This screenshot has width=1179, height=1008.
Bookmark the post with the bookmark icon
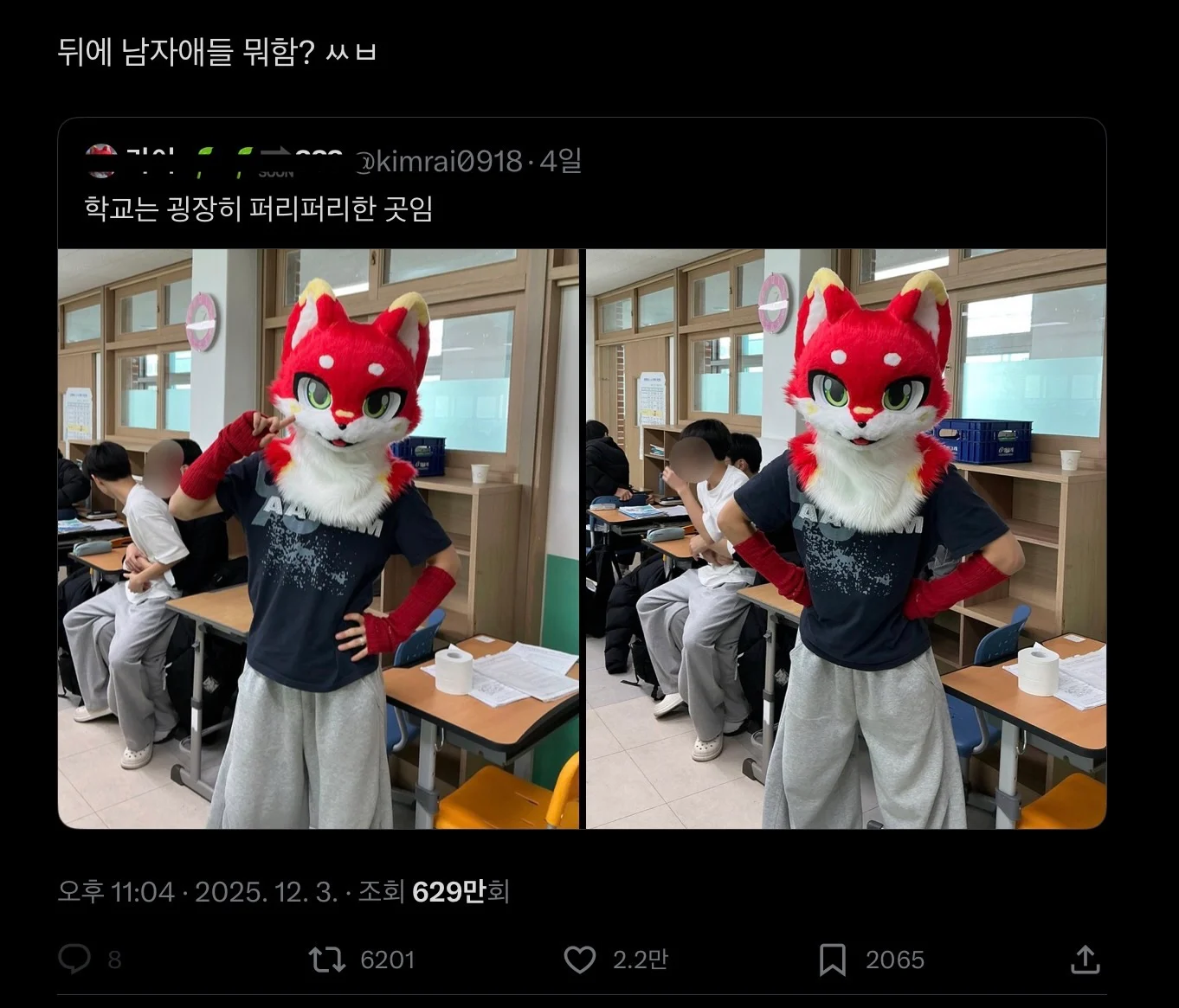(x=832, y=960)
